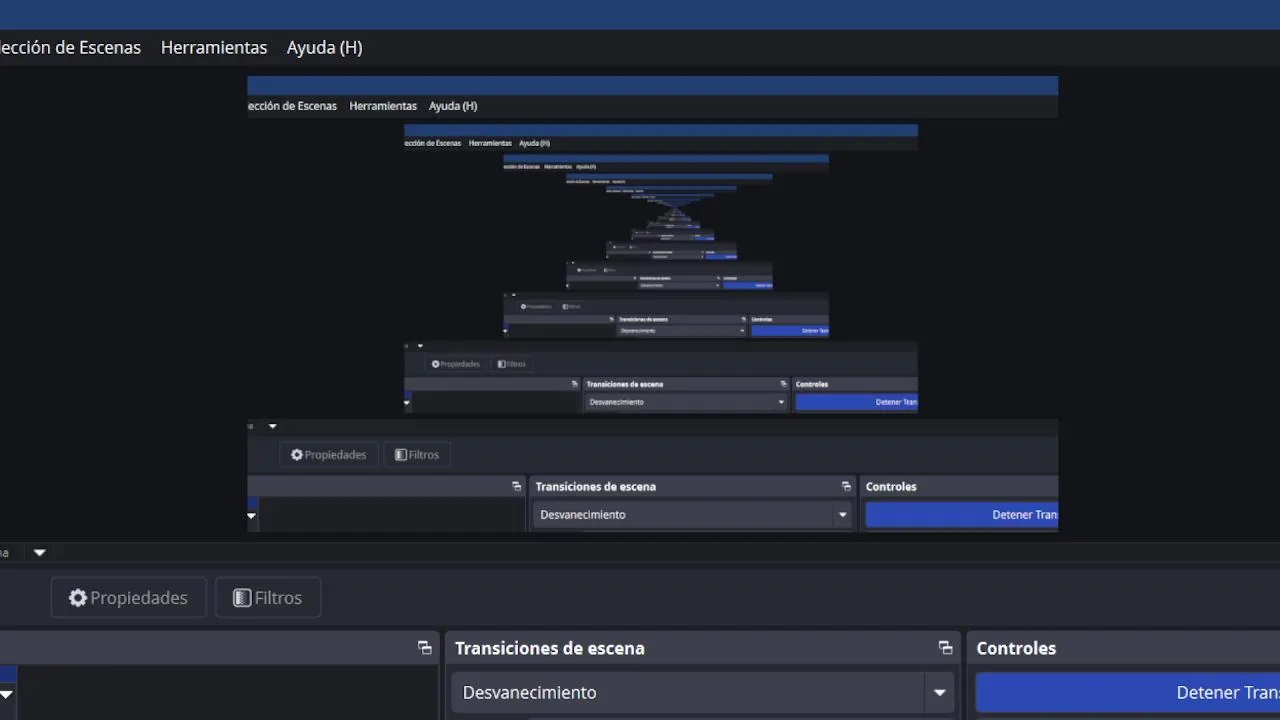
Task: Open the Ayuda (H) menu
Action: (324, 47)
